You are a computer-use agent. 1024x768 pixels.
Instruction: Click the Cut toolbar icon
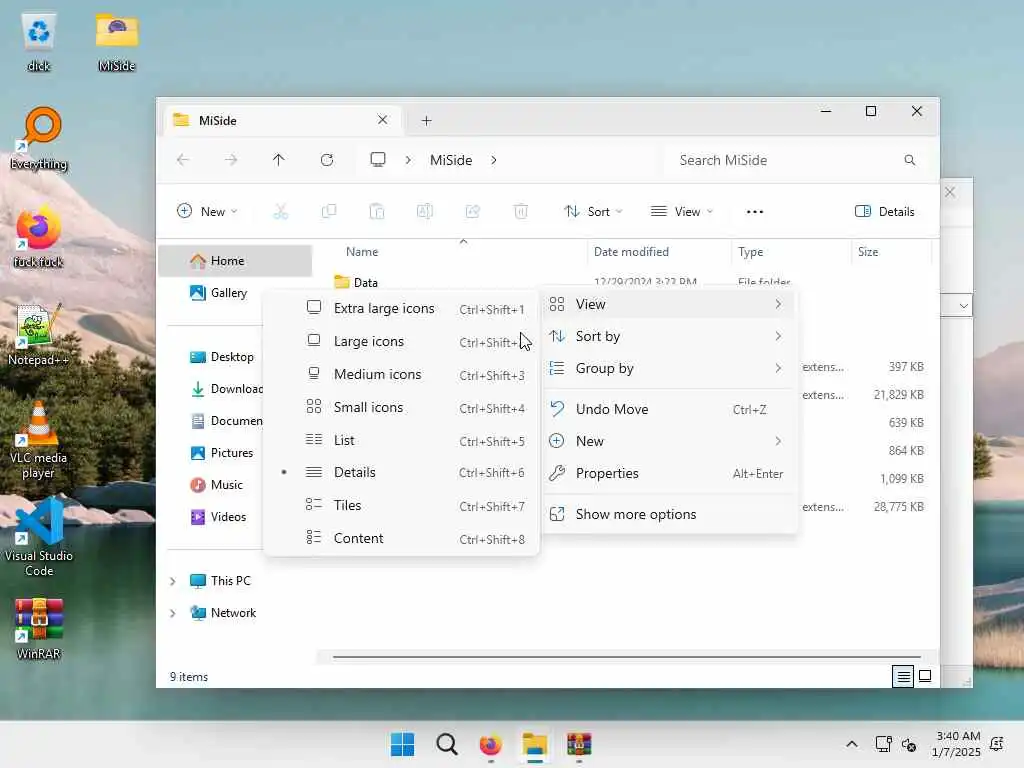click(281, 212)
